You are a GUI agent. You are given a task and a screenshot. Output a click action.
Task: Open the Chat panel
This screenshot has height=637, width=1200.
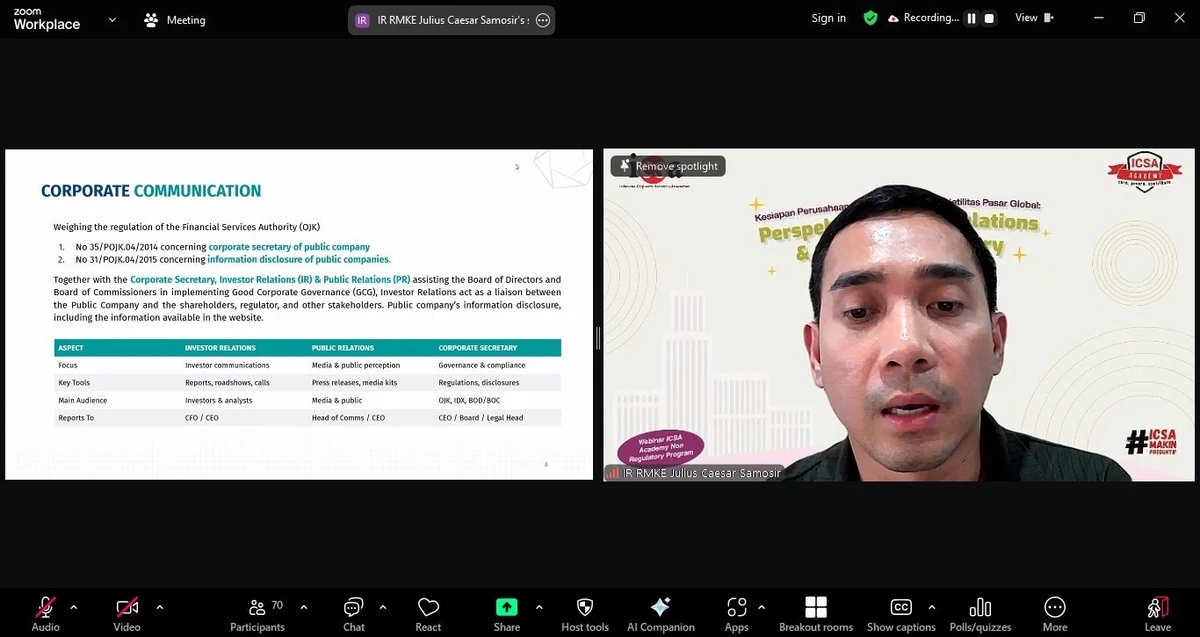coord(353,613)
